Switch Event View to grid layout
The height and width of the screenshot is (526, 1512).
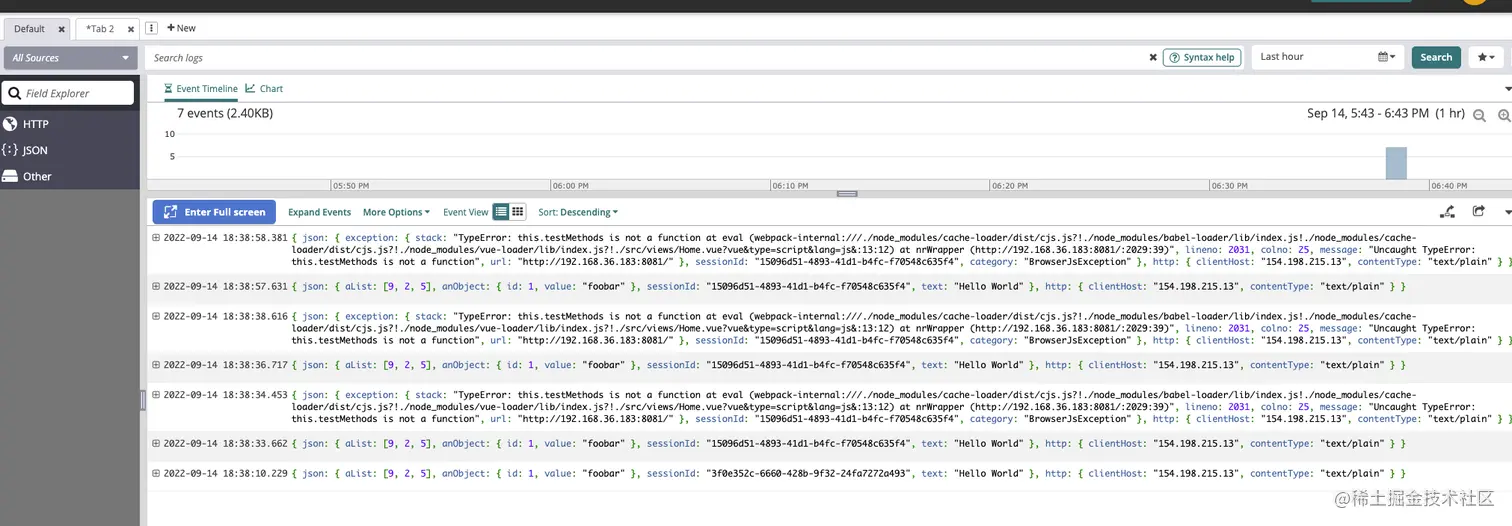[x=518, y=212]
